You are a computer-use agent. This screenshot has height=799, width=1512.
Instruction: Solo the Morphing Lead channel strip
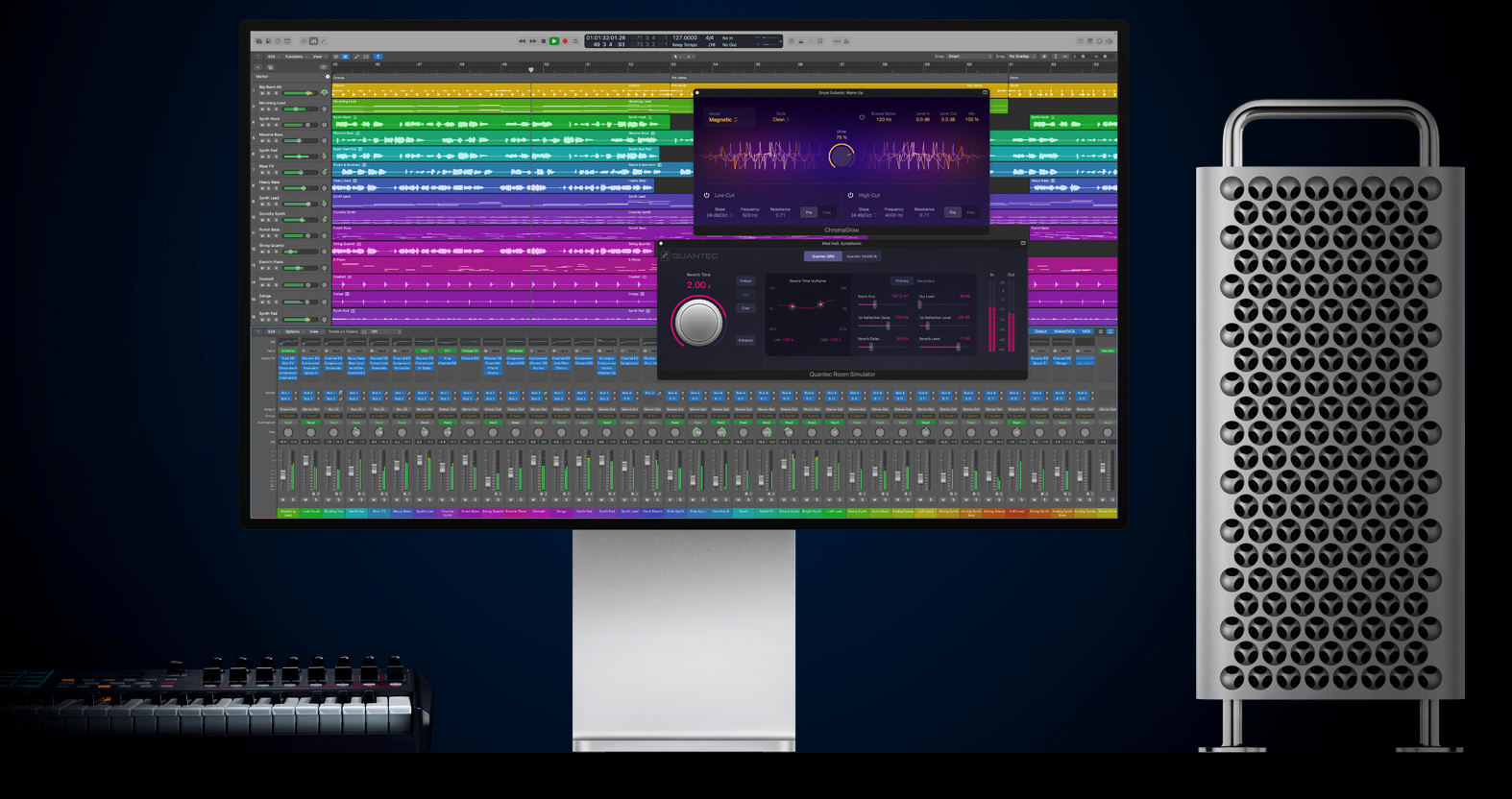click(293, 499)
